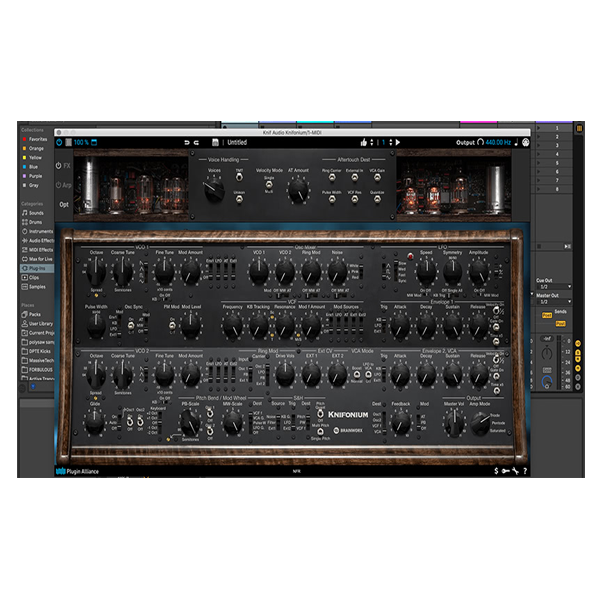Flip the Unison toggle switch
This screenshot has width=600, height=600.
pos(239,199)
